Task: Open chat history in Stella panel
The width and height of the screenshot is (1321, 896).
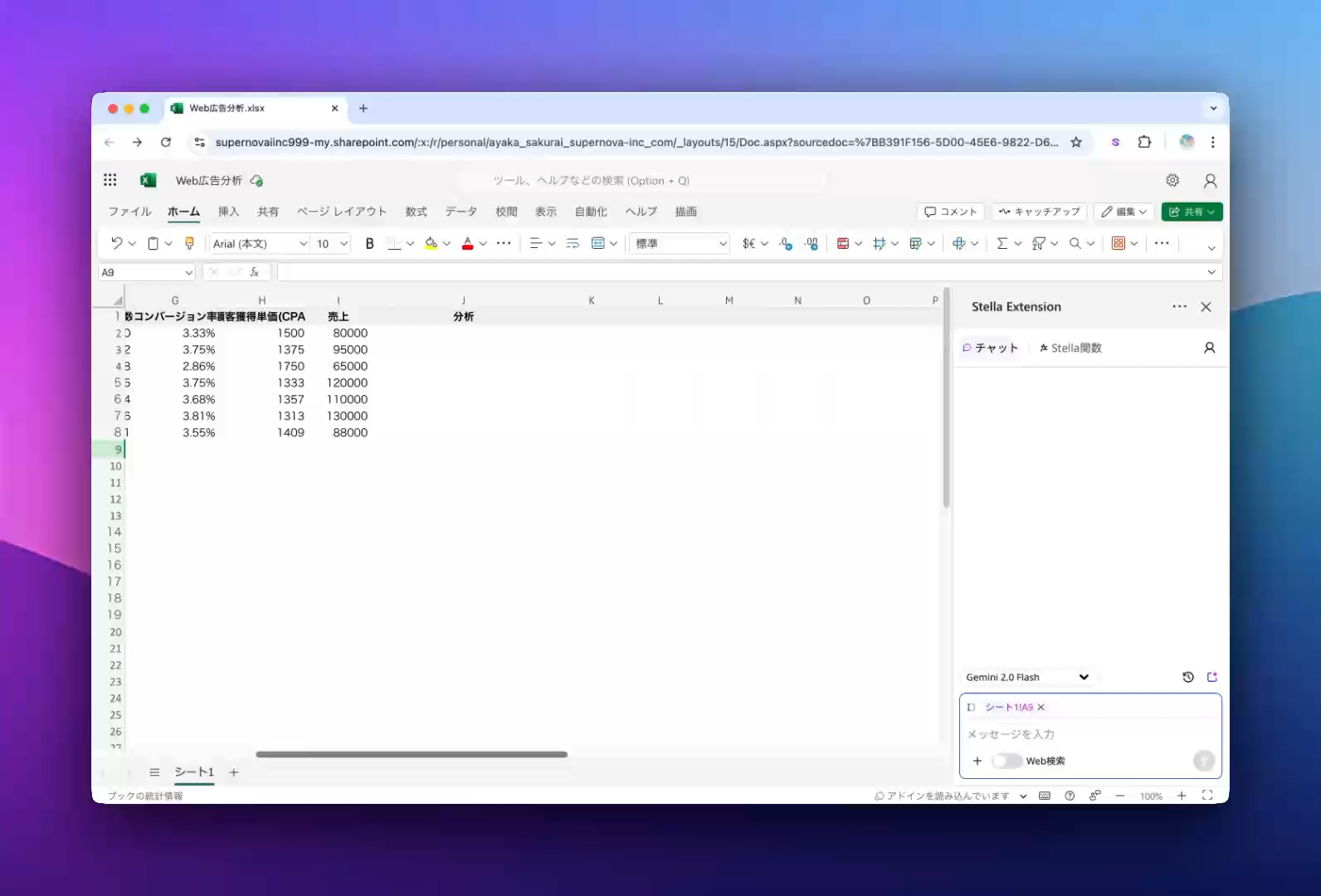Action: click(x=1188, y=677)
